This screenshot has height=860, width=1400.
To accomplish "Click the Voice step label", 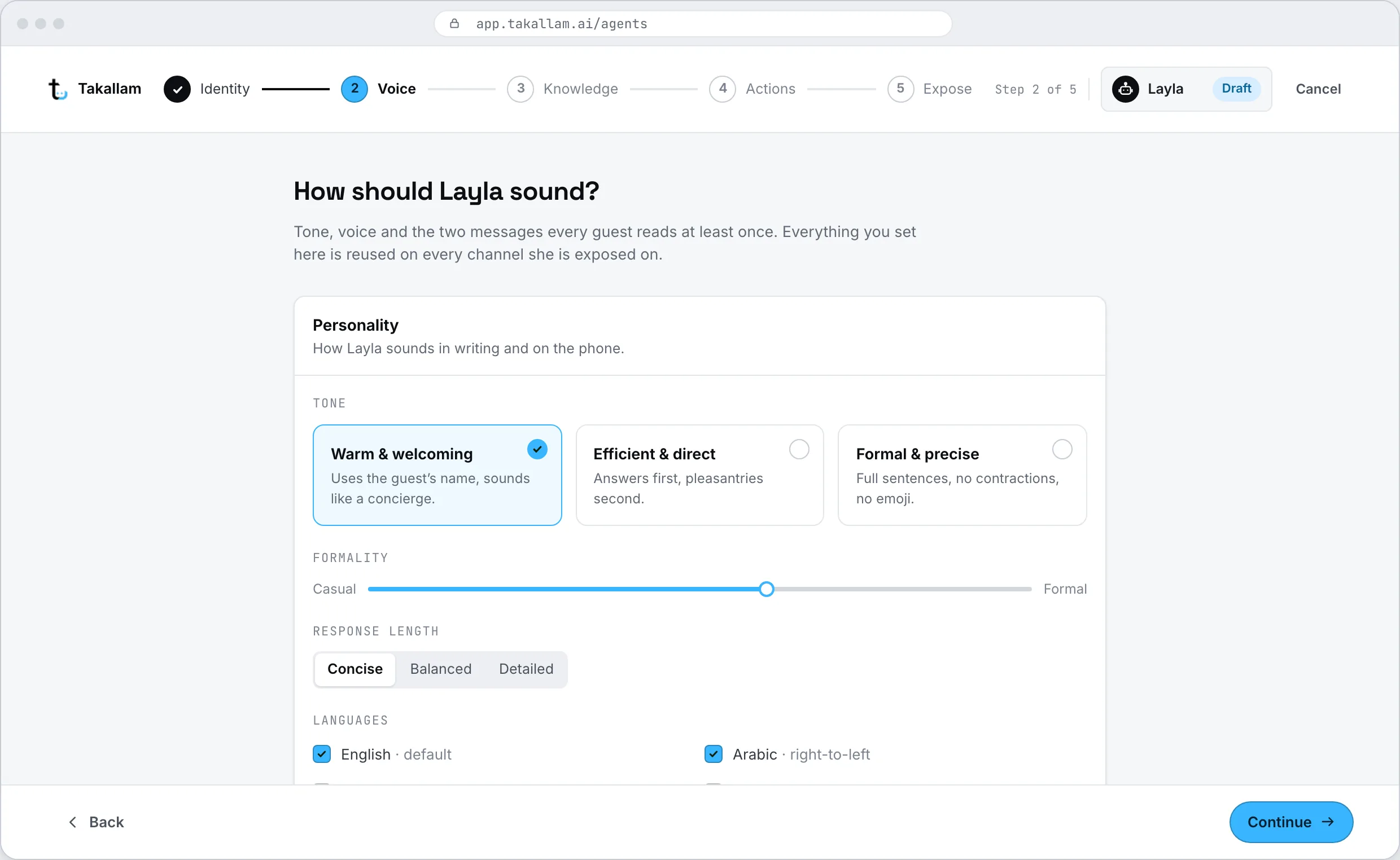I will [x=396, y=89].
